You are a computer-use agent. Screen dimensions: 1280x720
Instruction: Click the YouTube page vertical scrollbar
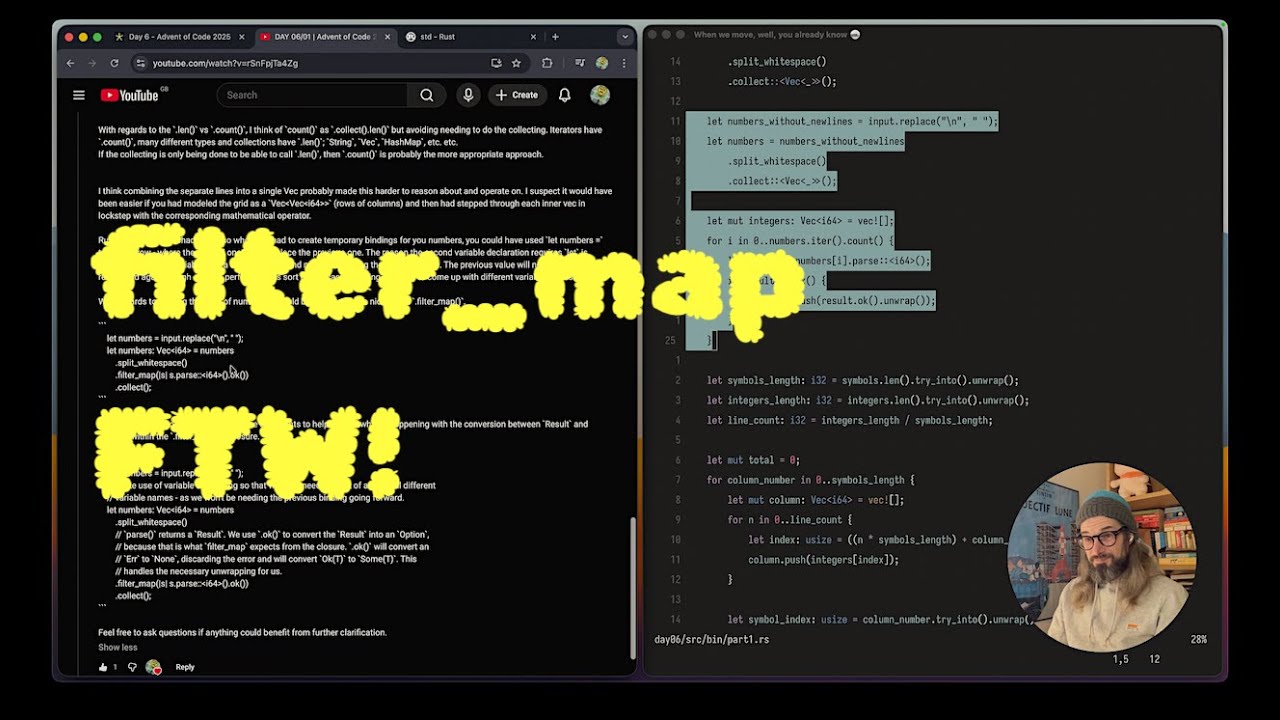tap(631, 587)
